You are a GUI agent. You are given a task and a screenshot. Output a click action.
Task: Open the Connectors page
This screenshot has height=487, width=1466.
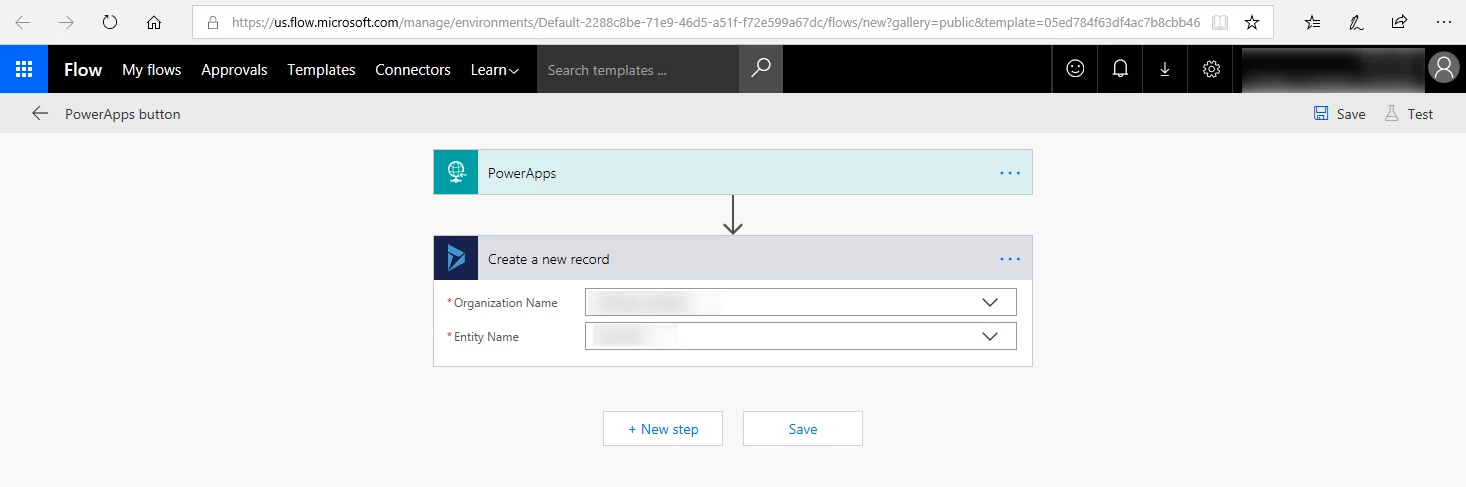(x=413, y=70)
